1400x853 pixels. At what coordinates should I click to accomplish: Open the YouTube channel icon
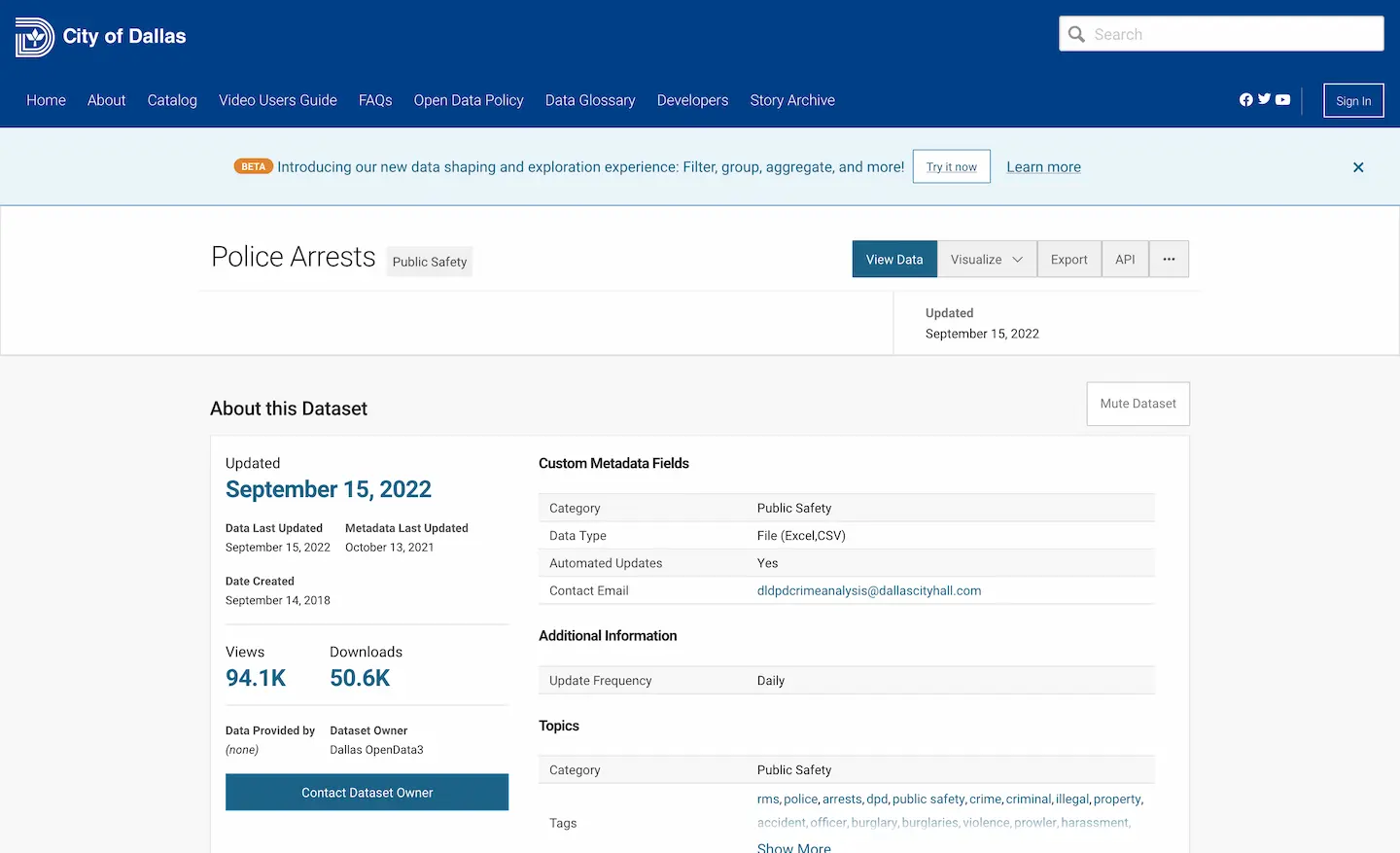[x=1282, y=99]
